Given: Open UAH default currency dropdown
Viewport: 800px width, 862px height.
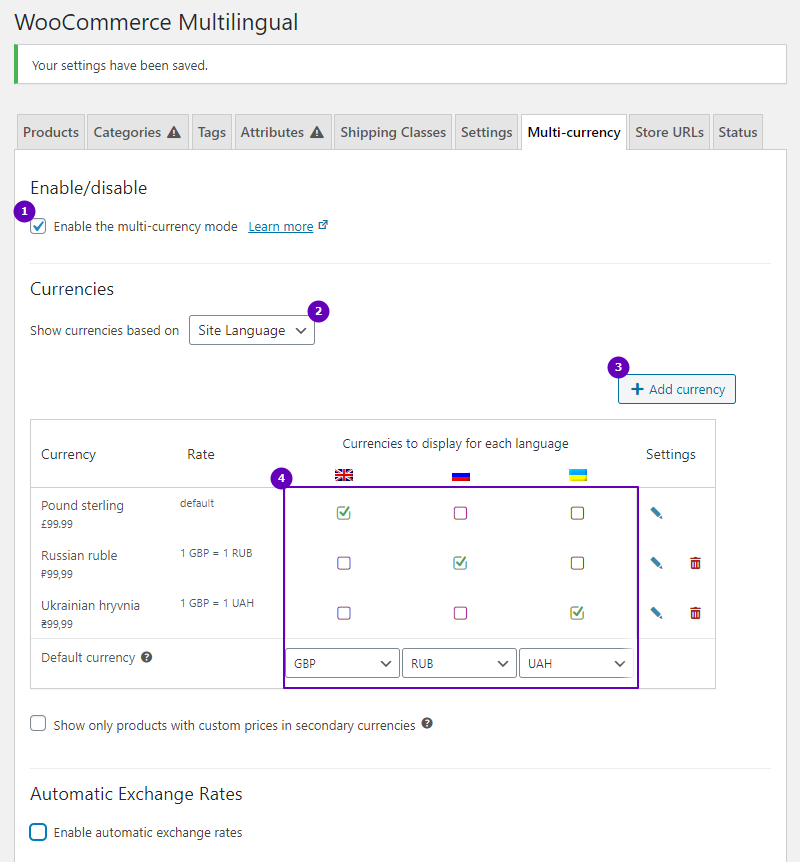Looking at the screenshot, I should [x=576, y=663].
